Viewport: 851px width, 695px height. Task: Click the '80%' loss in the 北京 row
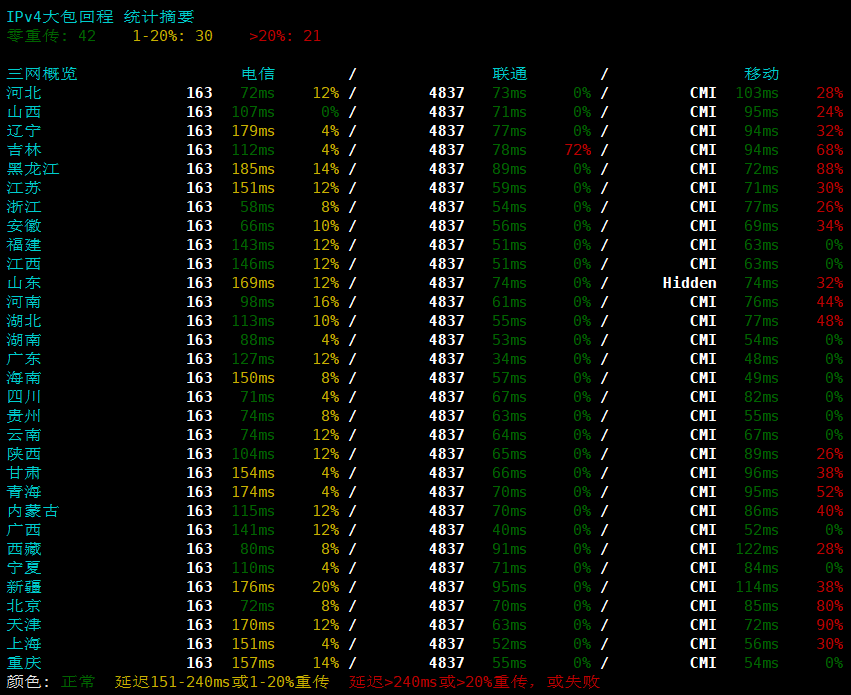click(x=830, y=605)
